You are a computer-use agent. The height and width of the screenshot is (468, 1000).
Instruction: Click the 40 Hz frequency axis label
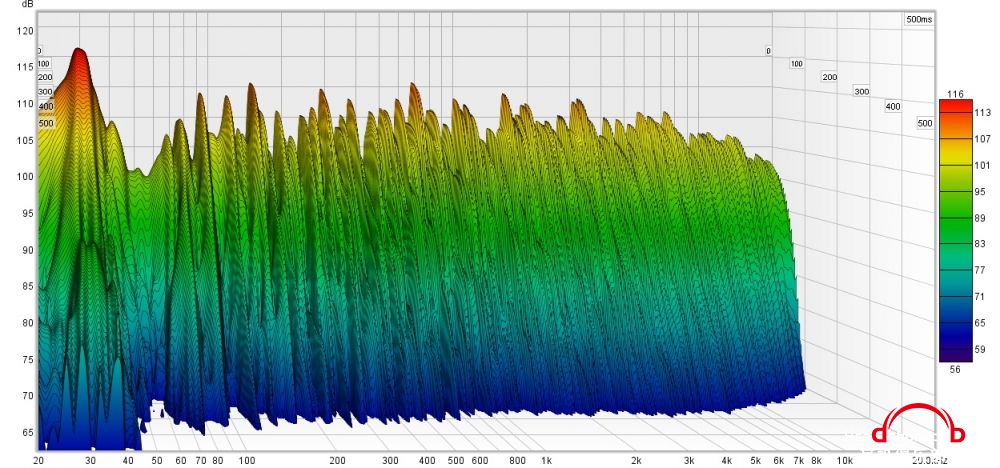[128, 461]
